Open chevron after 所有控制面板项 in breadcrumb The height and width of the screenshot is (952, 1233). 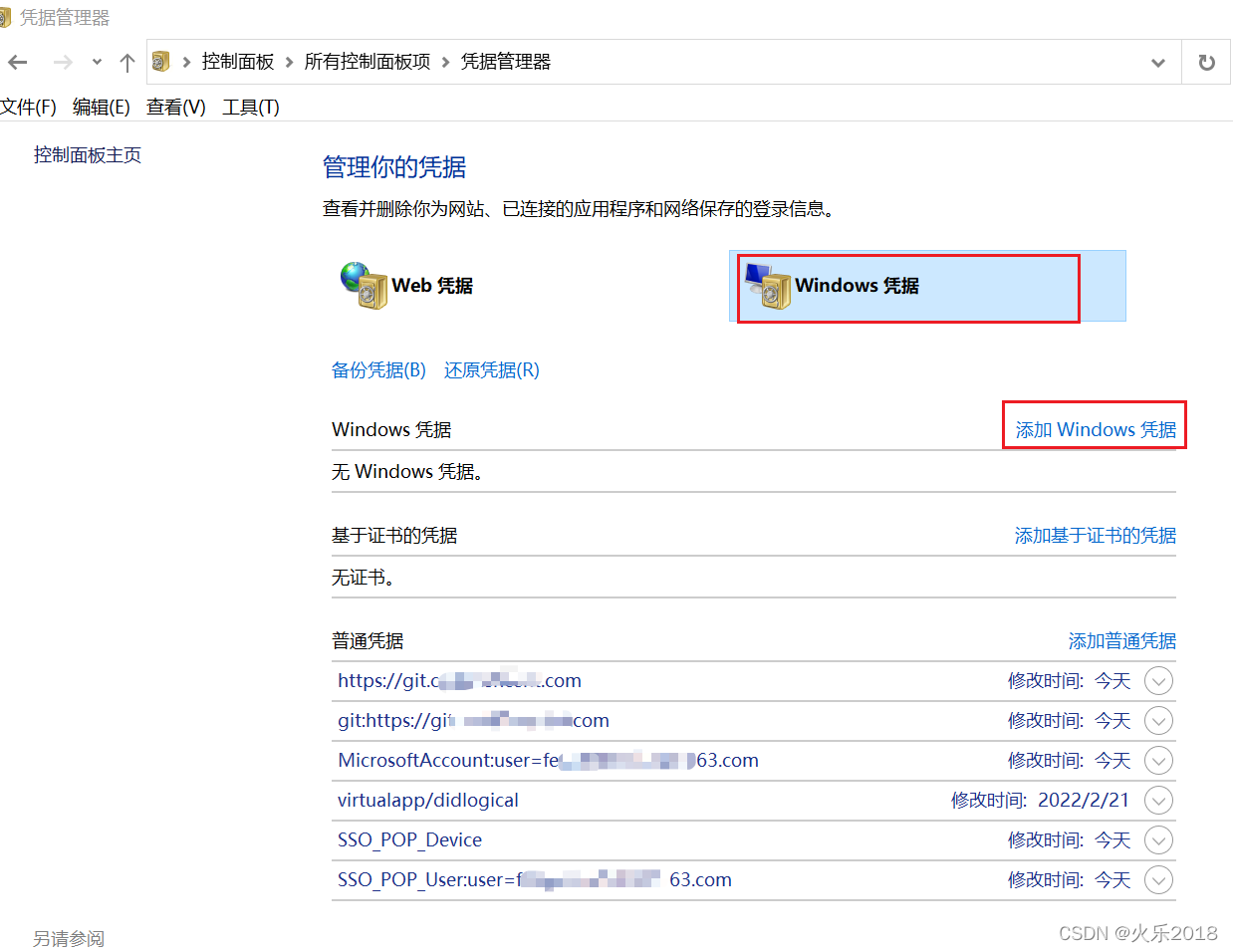(x=445, y=63)
